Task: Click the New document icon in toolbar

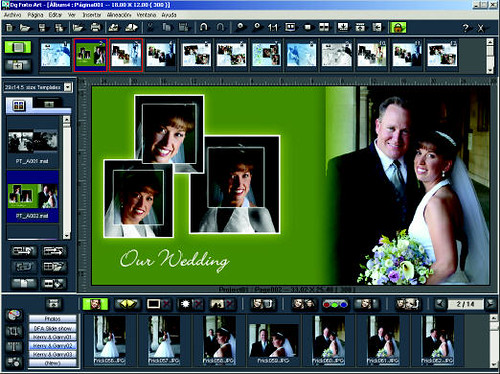Action: 10,28
